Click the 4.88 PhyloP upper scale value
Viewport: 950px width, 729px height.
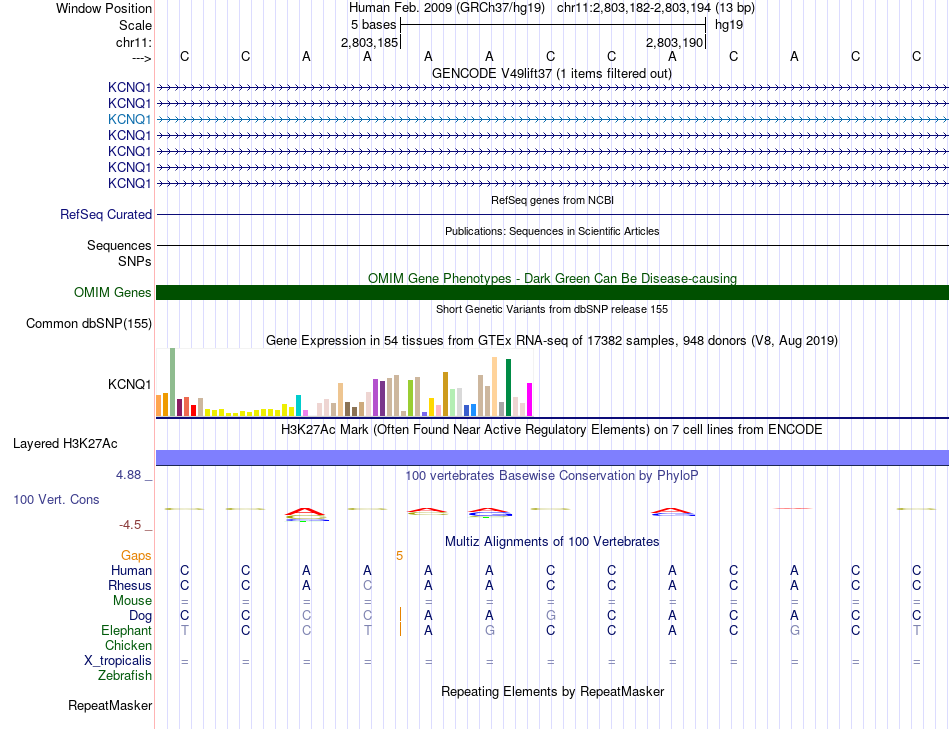coord(129,474)
